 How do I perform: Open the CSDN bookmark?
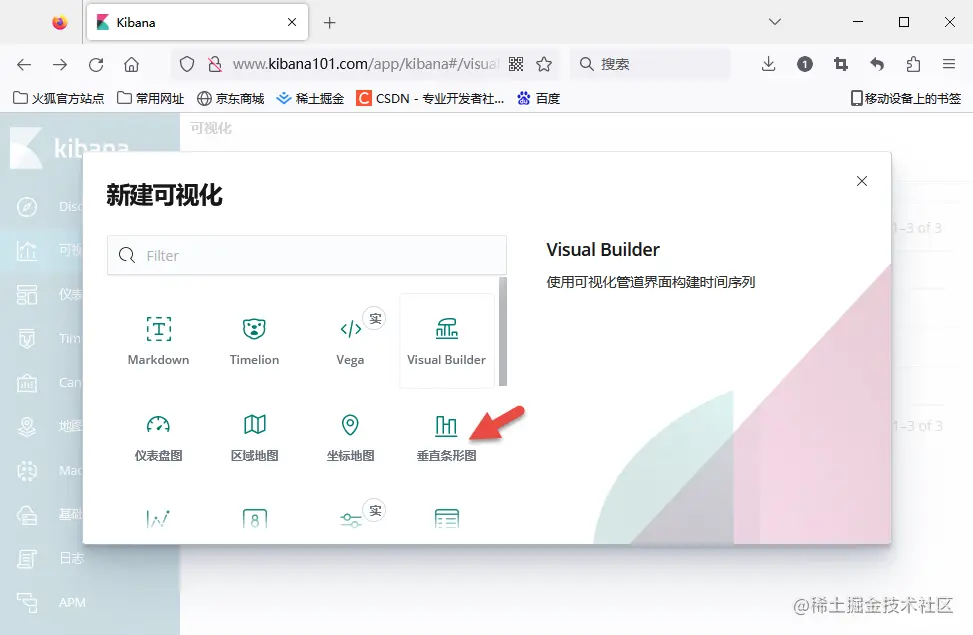(x=430, y=98)
